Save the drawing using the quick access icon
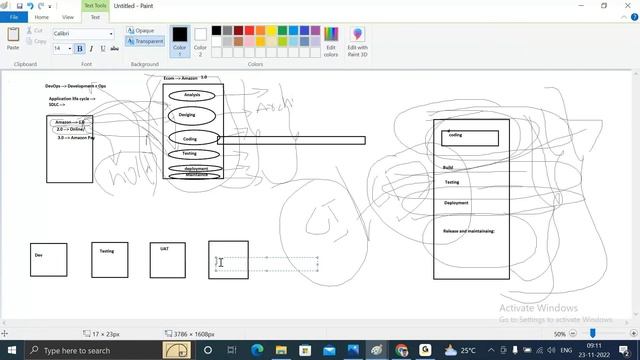Viewport: 640px width, 360px height. 19,6
